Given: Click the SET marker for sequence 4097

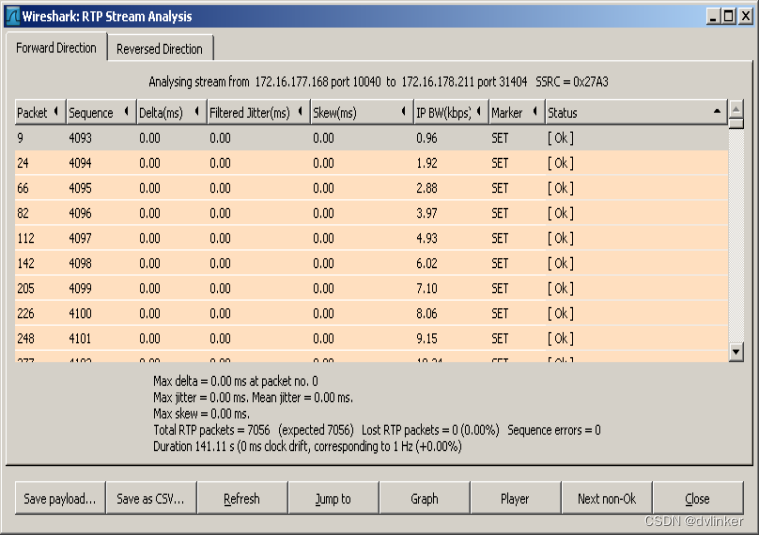Looking at the screenshot, I should pyautogui.click(x=500, y=239).
